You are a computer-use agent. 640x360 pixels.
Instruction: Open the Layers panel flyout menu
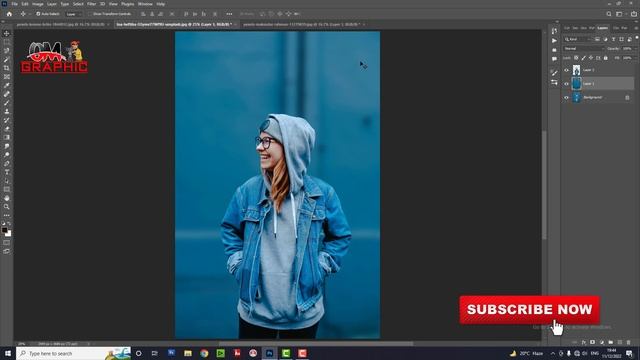[x=636, y=28]
